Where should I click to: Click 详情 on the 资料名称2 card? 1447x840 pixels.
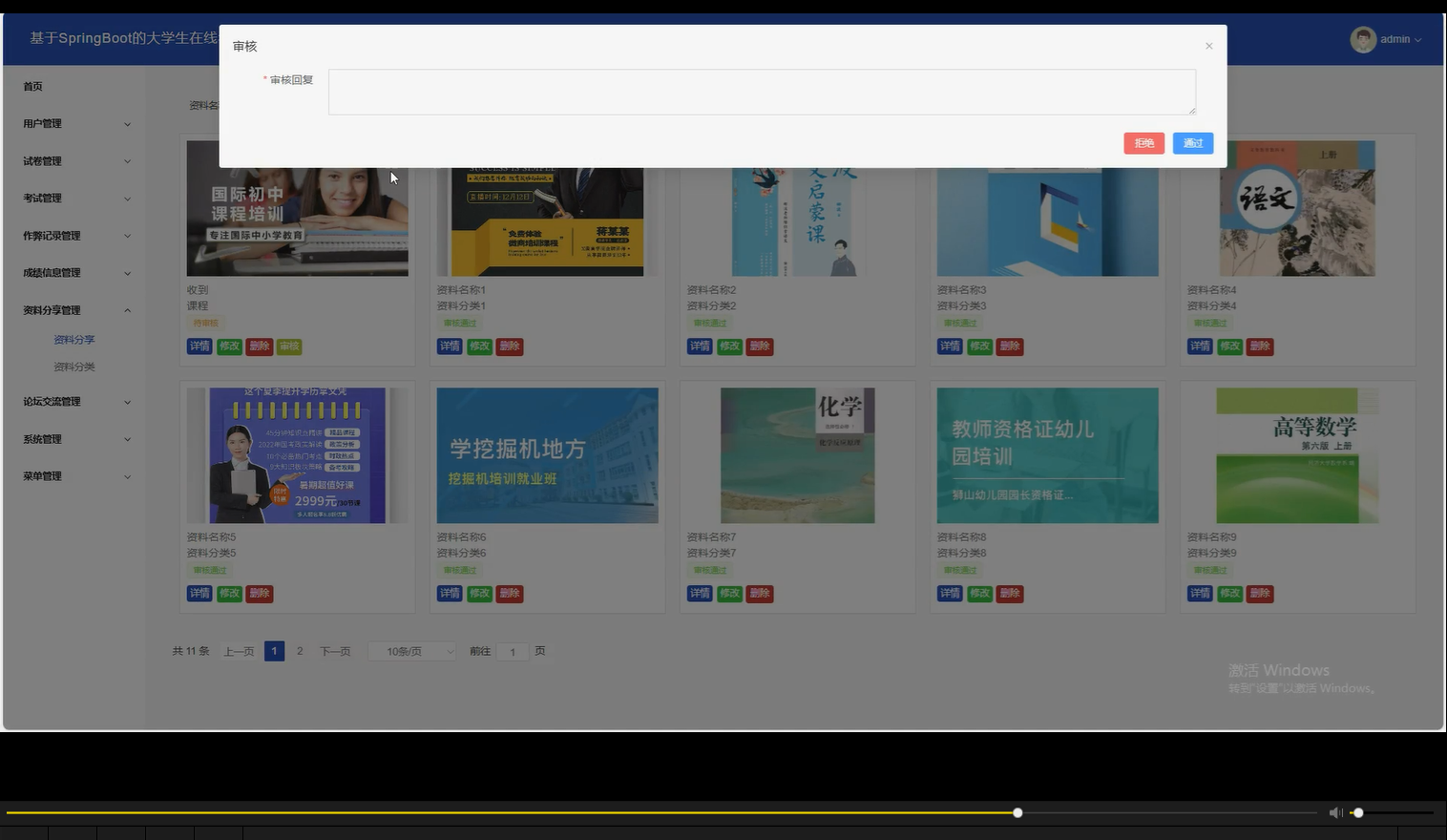700,346
